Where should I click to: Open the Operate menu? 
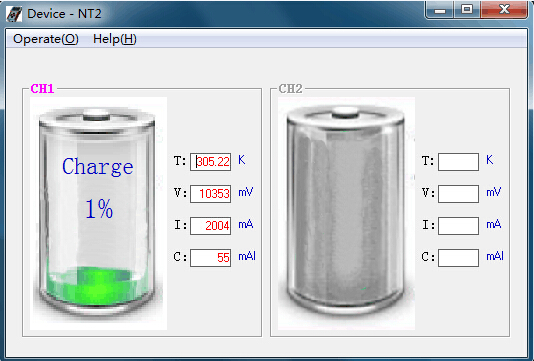[x=46, y=39]
